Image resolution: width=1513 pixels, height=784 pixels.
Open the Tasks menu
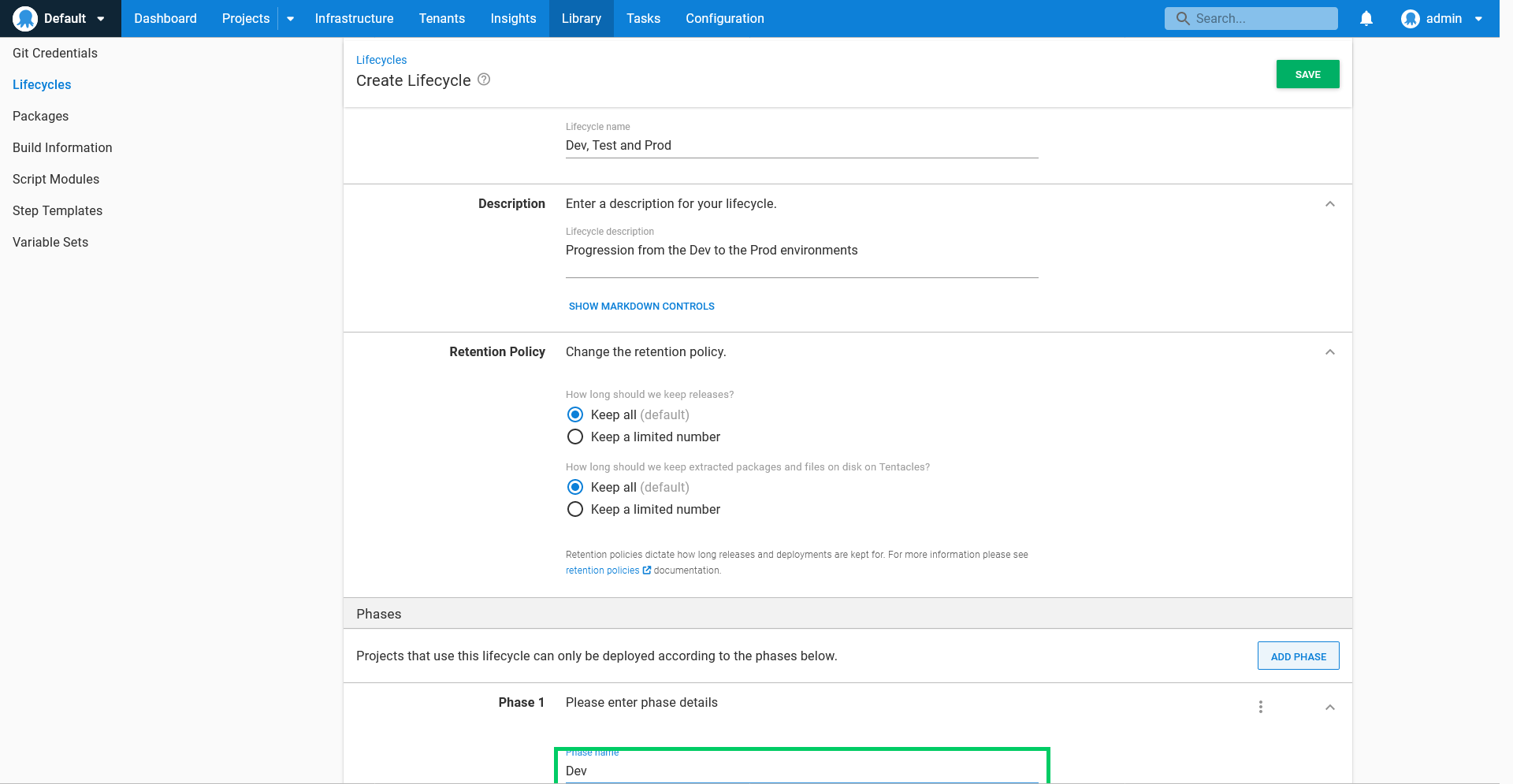click(643, 18)
